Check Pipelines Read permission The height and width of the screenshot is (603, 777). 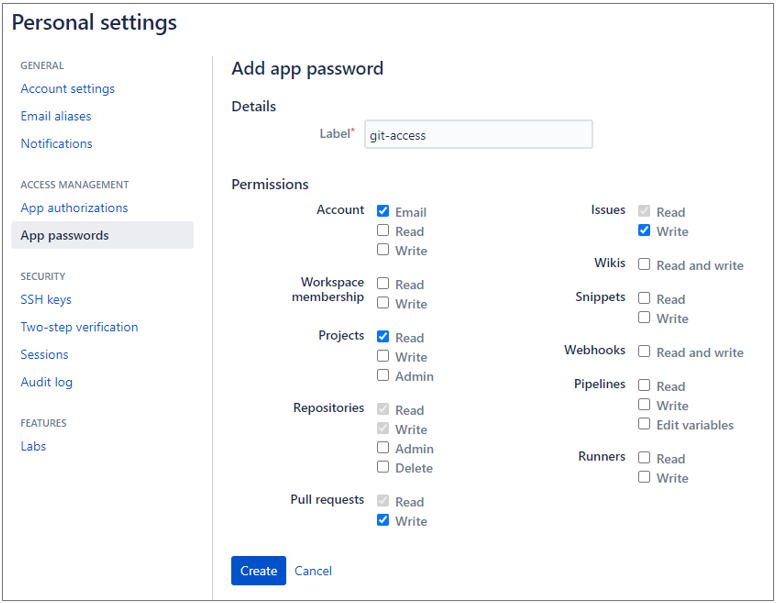(x=644, y=385)
